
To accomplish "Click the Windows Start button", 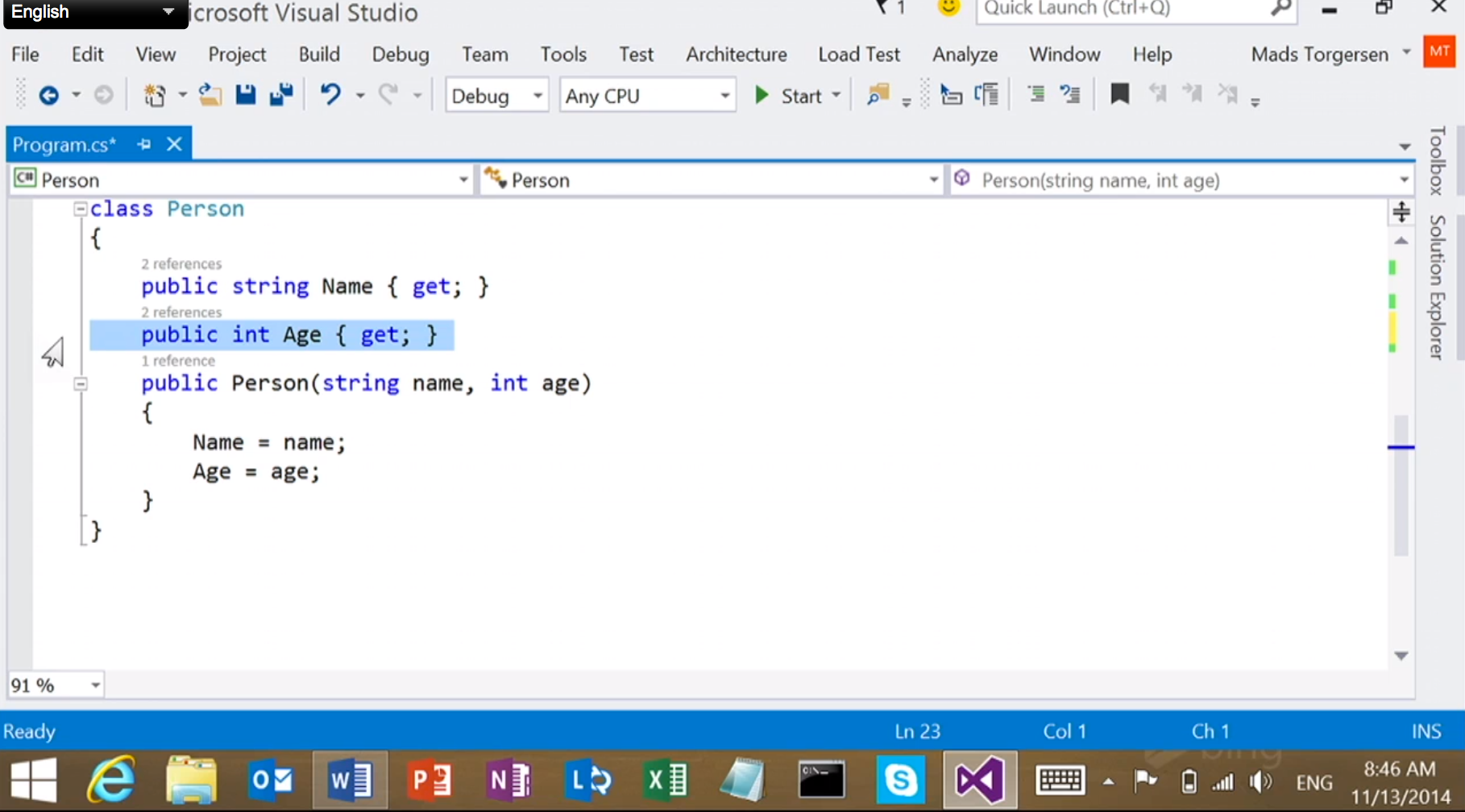I will (x=33, y=780).
